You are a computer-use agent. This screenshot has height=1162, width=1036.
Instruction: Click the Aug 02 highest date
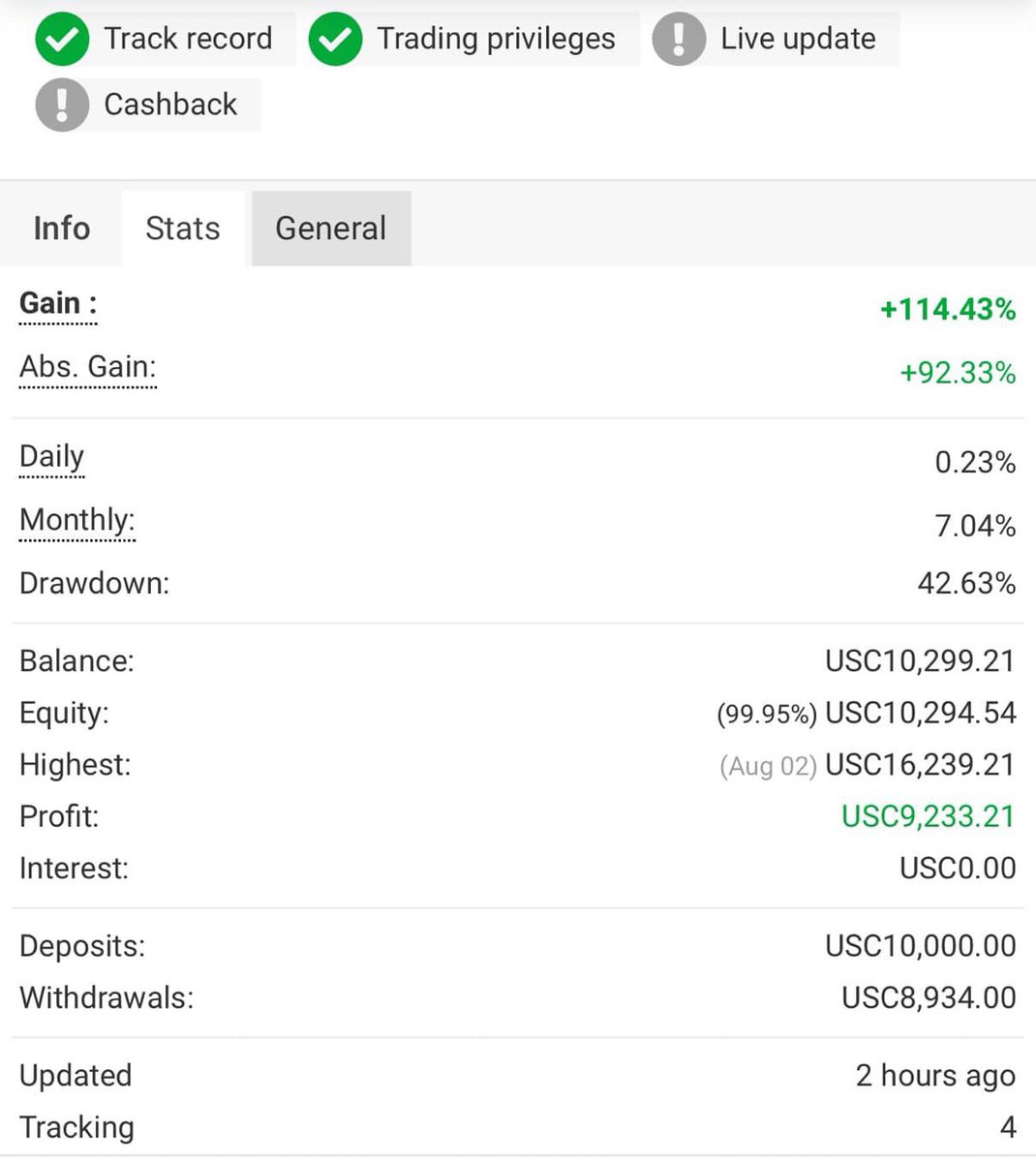point(769,766)
